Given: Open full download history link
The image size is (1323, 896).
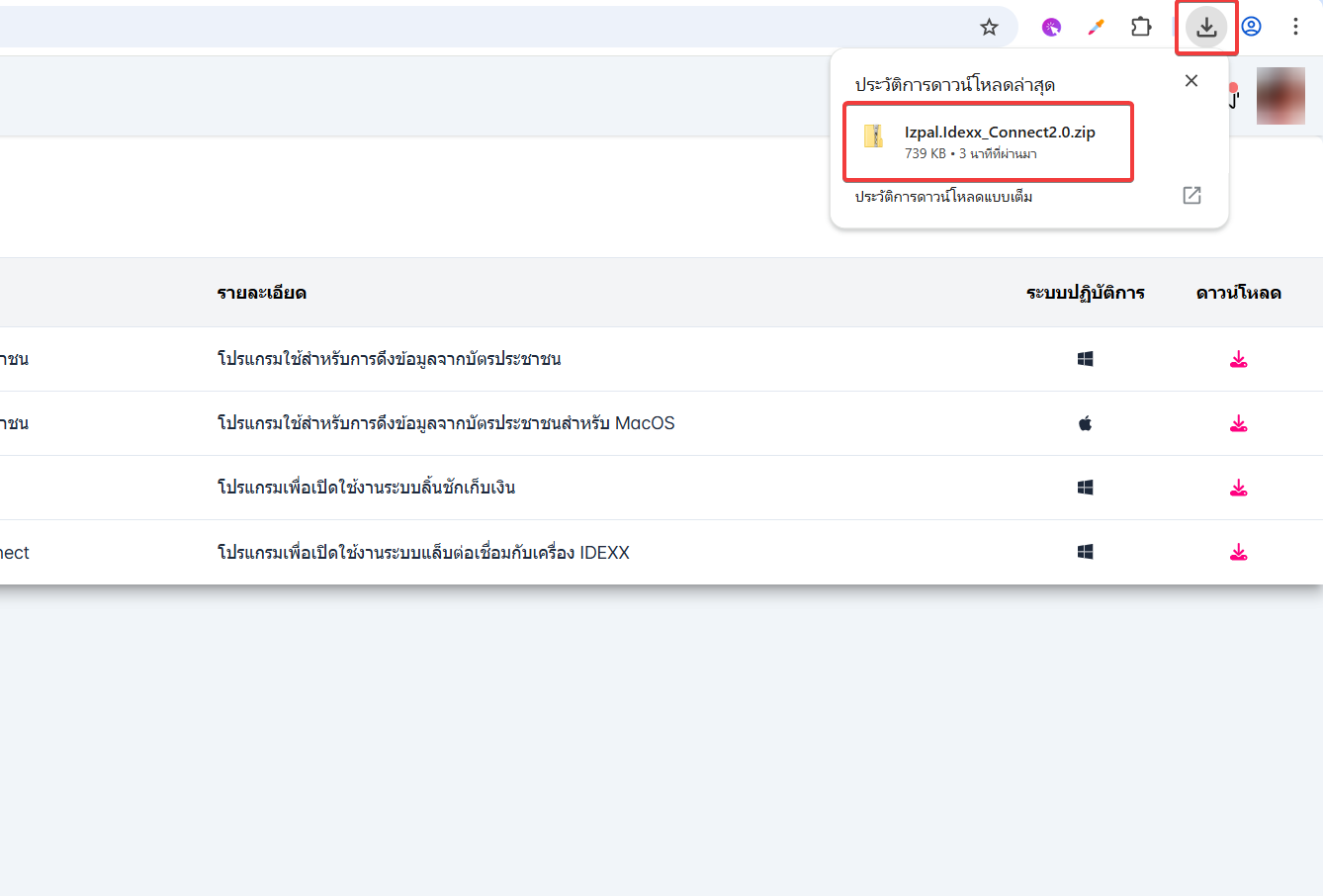Looking at the screenshot, I should coord(943,197).
